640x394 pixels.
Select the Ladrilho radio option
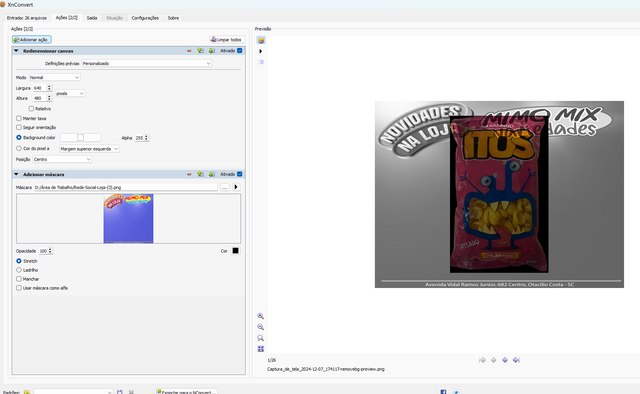(19, 270)
